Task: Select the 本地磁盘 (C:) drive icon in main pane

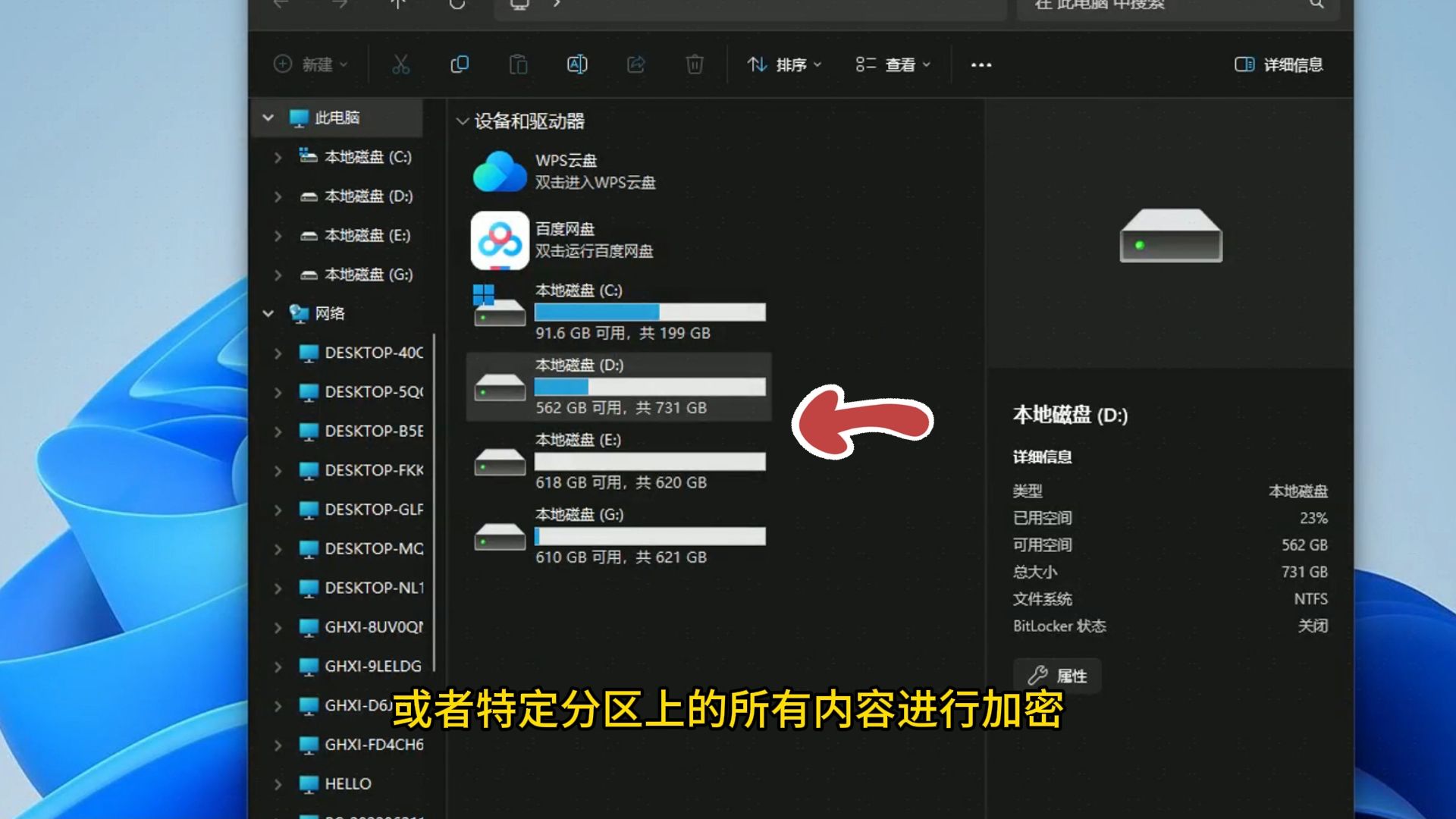Action: [500, 306]
